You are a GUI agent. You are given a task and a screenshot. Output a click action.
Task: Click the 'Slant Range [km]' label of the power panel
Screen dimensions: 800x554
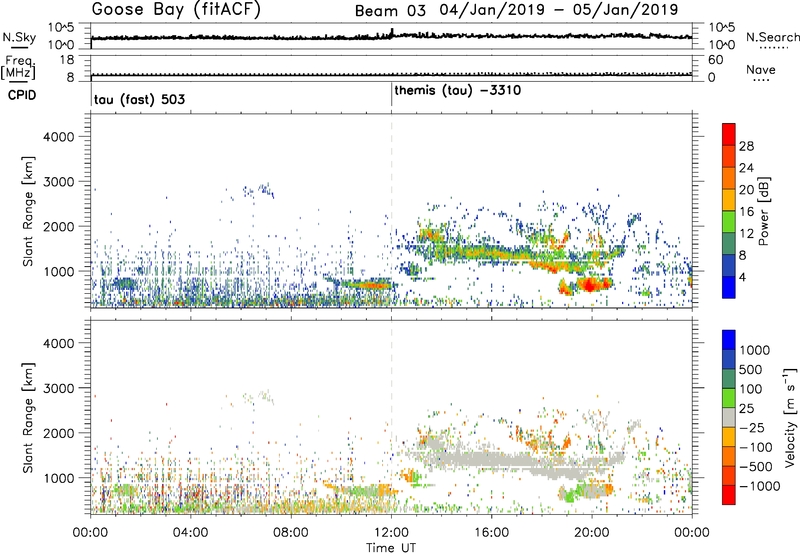28,211
